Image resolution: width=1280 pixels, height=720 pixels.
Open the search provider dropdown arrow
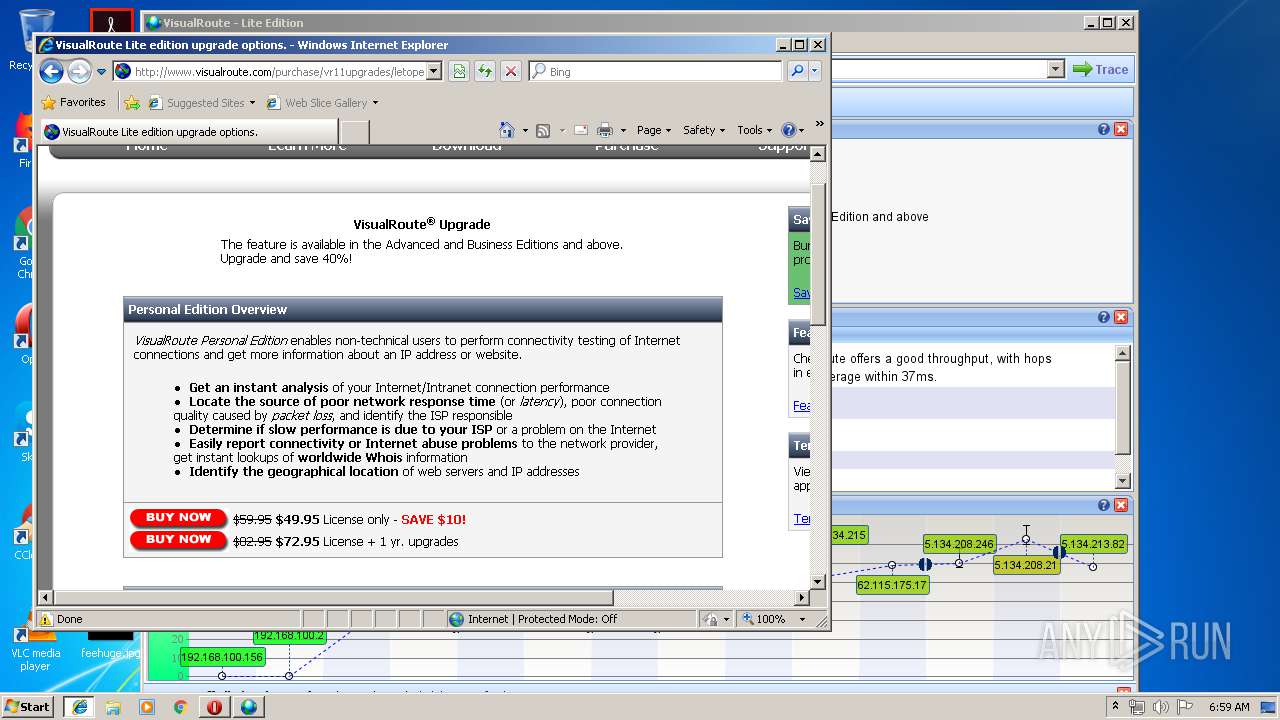coord(815,71)
